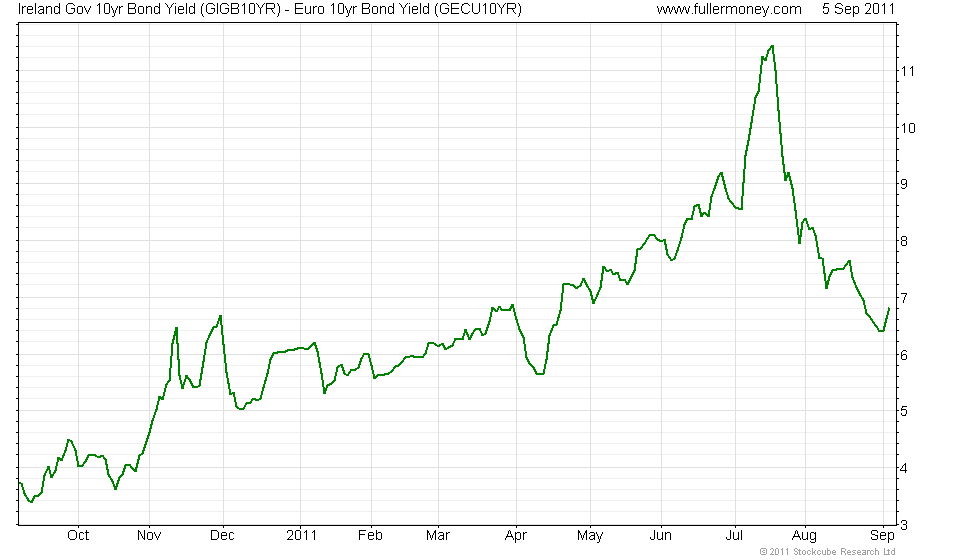Click the 'Sep' x-axis label
This screenshot has width=980, height=560.
(882, 536)
